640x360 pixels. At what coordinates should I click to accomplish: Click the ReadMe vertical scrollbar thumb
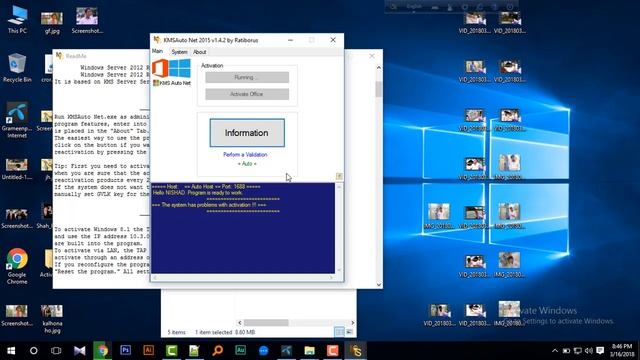coord(379,89)
